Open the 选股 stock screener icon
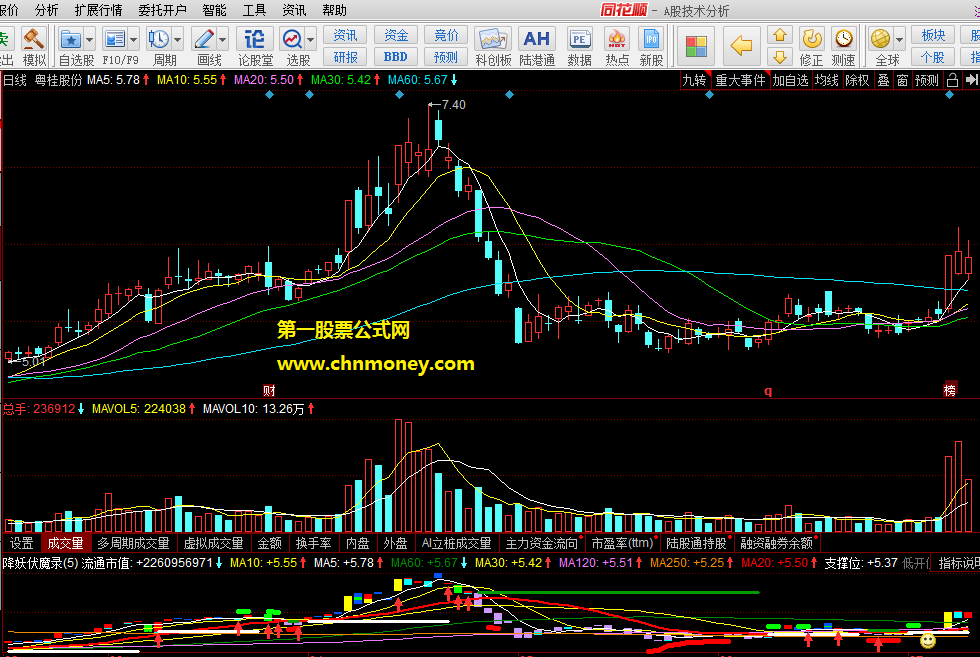 coord(292,40)
